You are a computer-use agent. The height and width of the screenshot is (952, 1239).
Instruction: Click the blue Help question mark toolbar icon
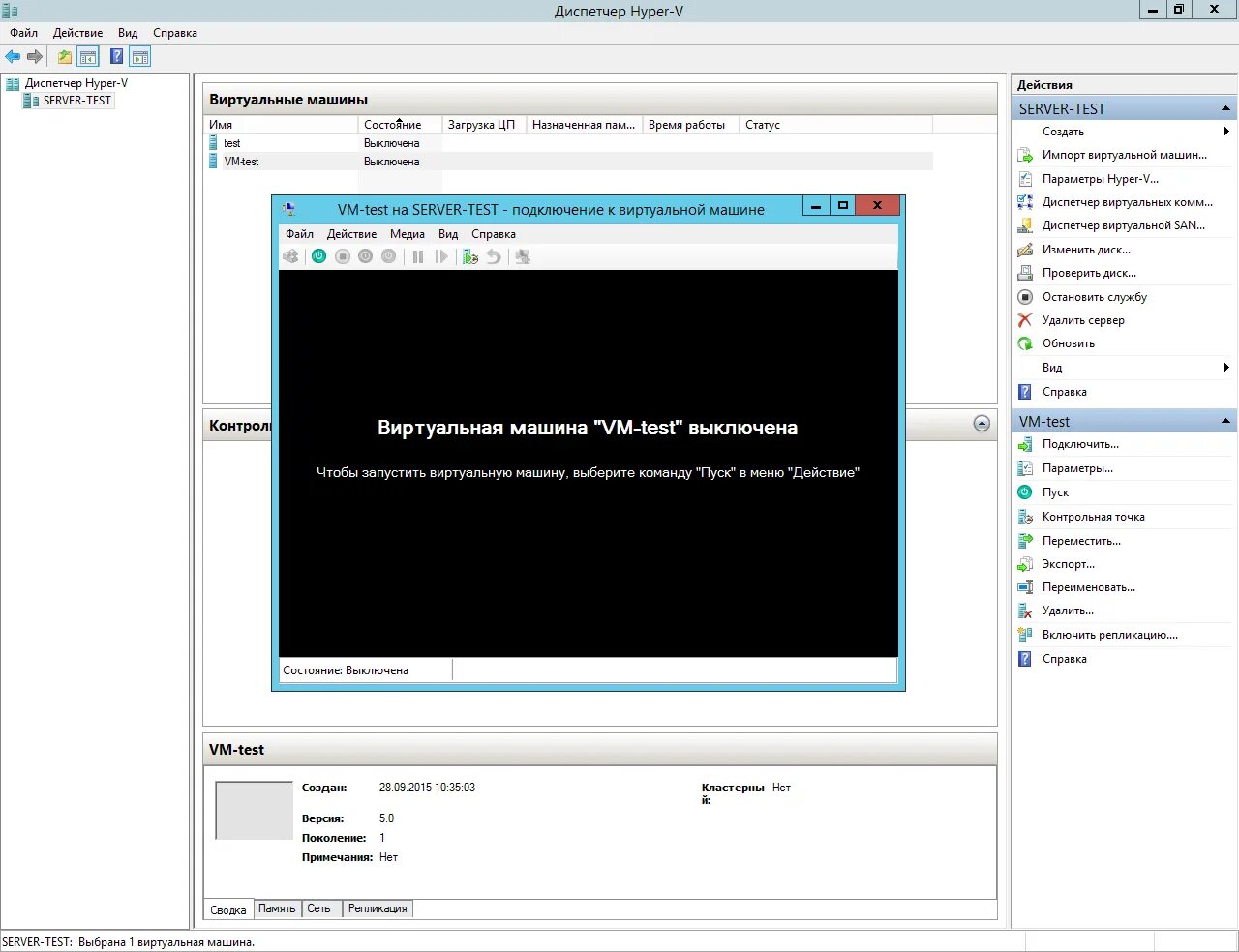click(117, 57)
